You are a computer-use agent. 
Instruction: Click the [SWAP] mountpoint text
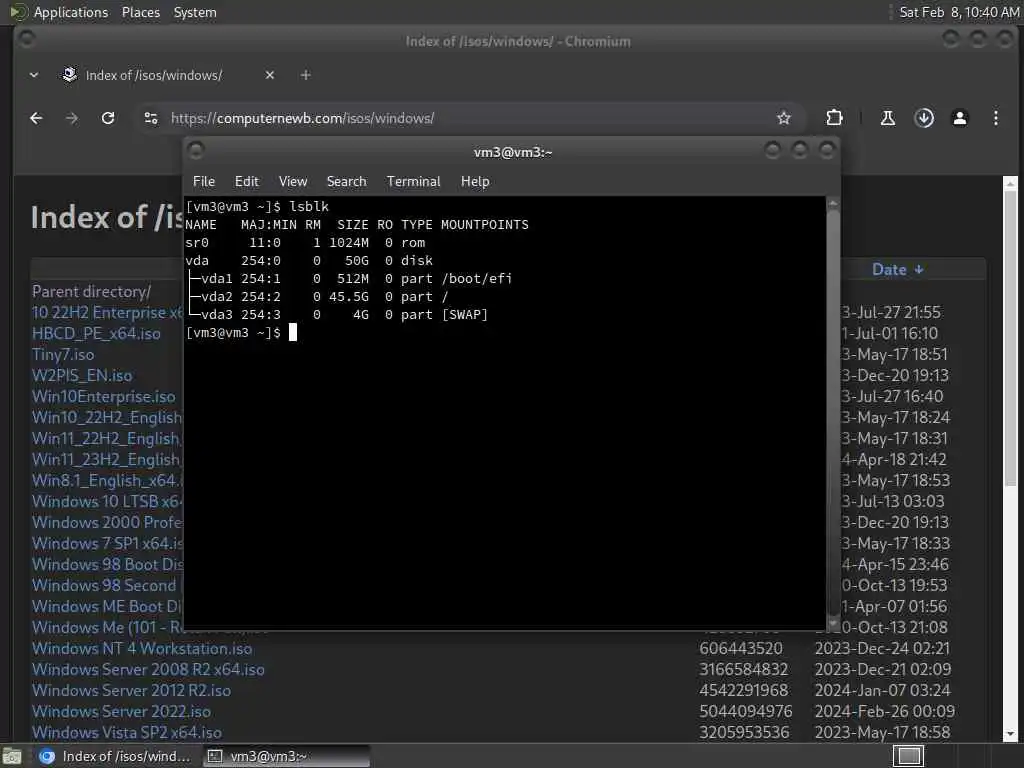point(465,315)
